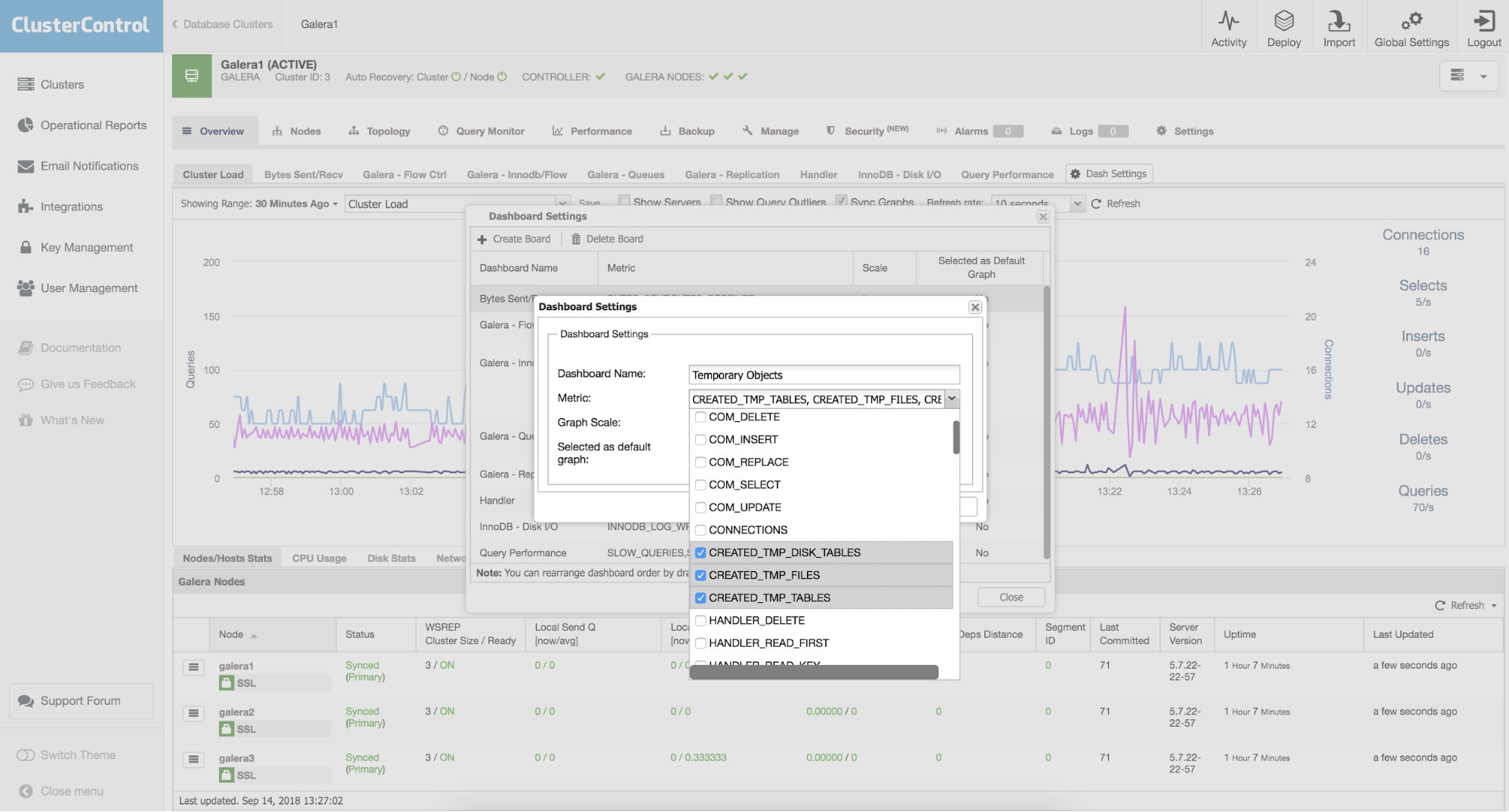Uncheck CREATED_TMP_FILES checkbox
The height and width of the screenshot is (812, 1509).
(x=701, y=575)
